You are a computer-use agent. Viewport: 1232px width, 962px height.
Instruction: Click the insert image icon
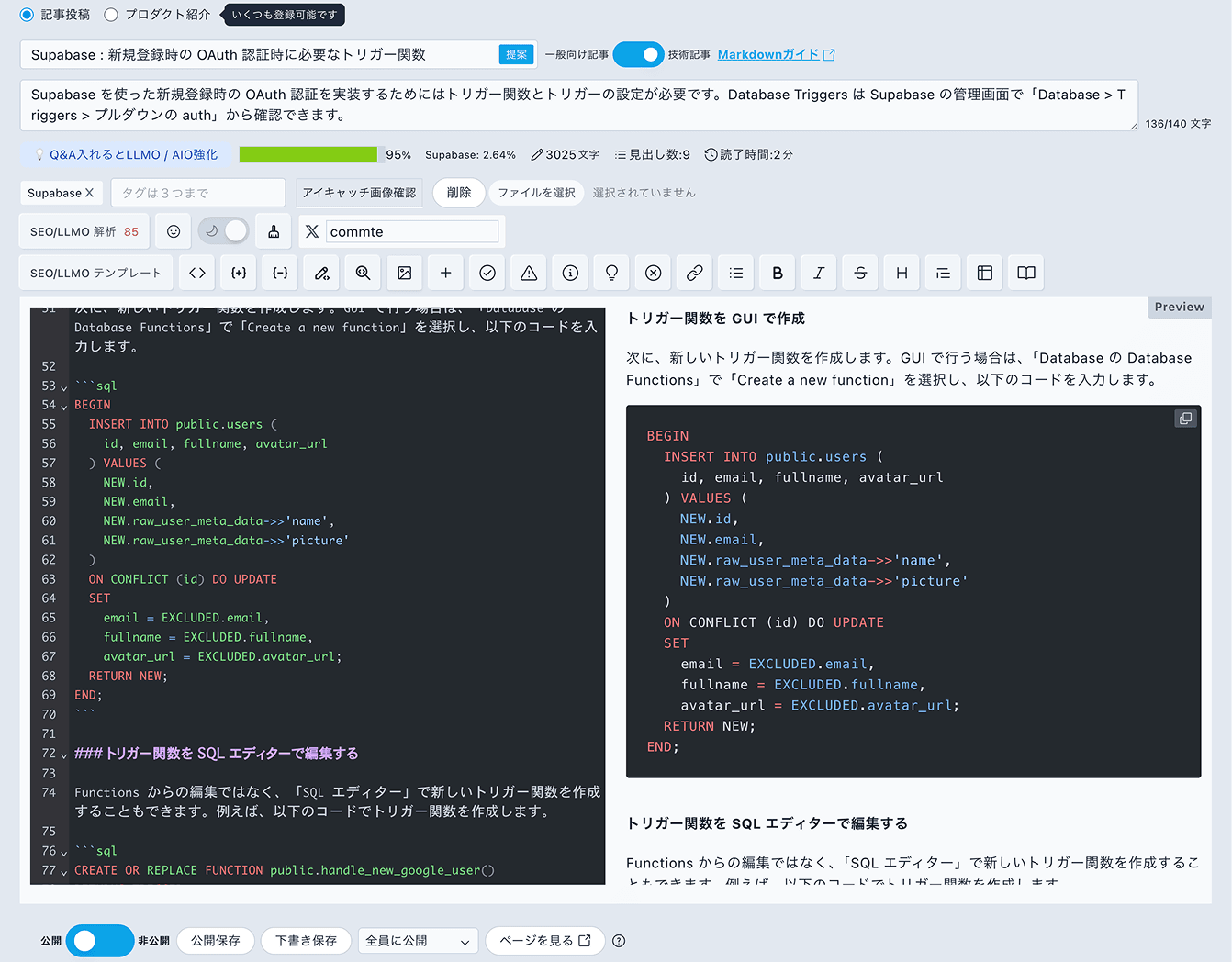404,273
